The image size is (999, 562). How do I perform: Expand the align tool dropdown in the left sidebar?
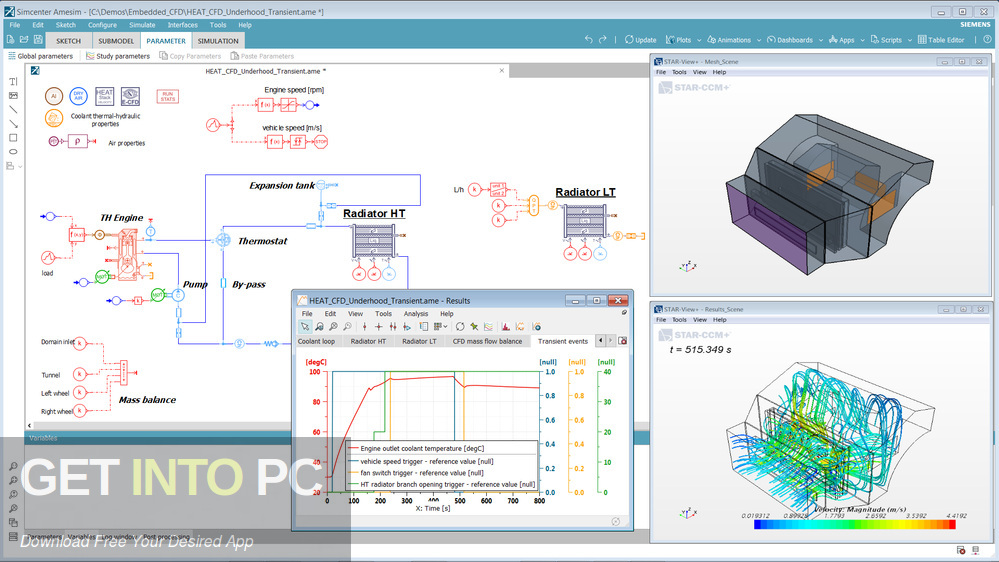pos(20,166)
